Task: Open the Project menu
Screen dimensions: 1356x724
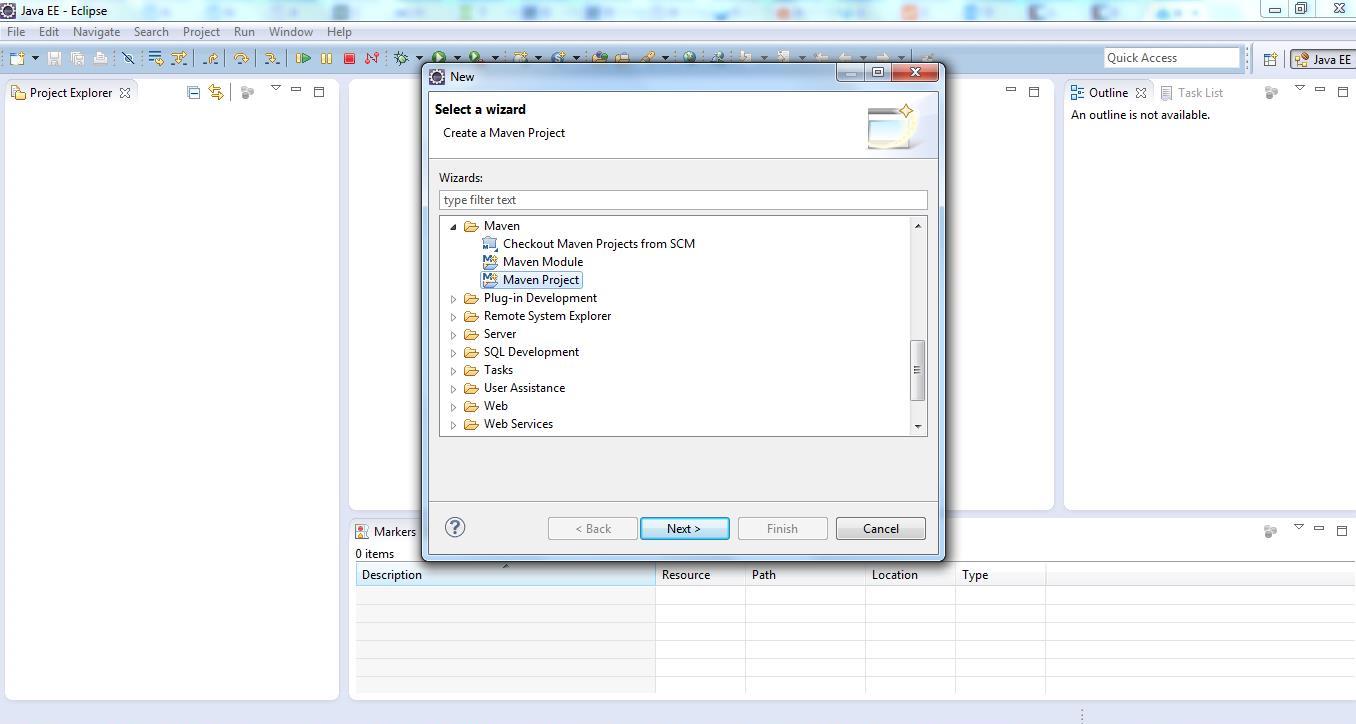Action: pos(201,32)
